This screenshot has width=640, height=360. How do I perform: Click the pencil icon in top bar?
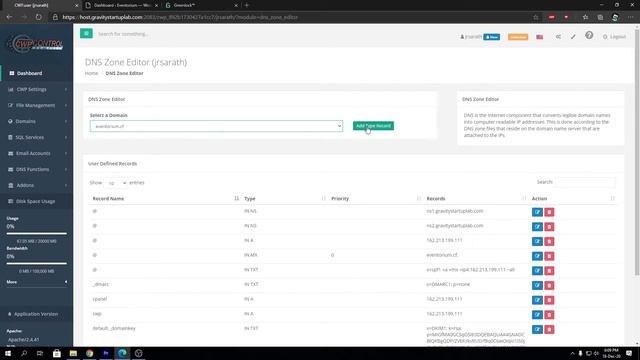tap(573, 37)
